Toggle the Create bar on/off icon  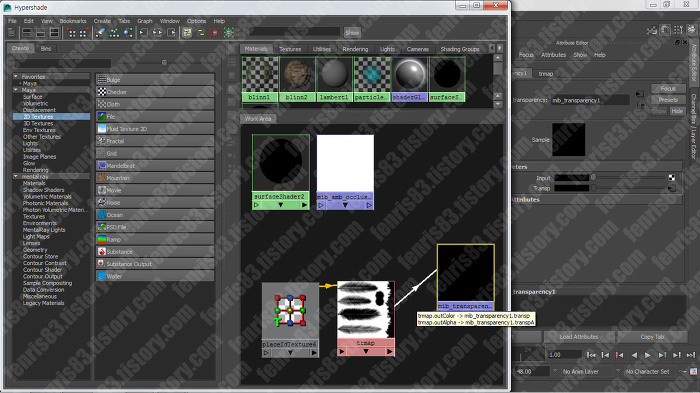click(x=12, y=33)
